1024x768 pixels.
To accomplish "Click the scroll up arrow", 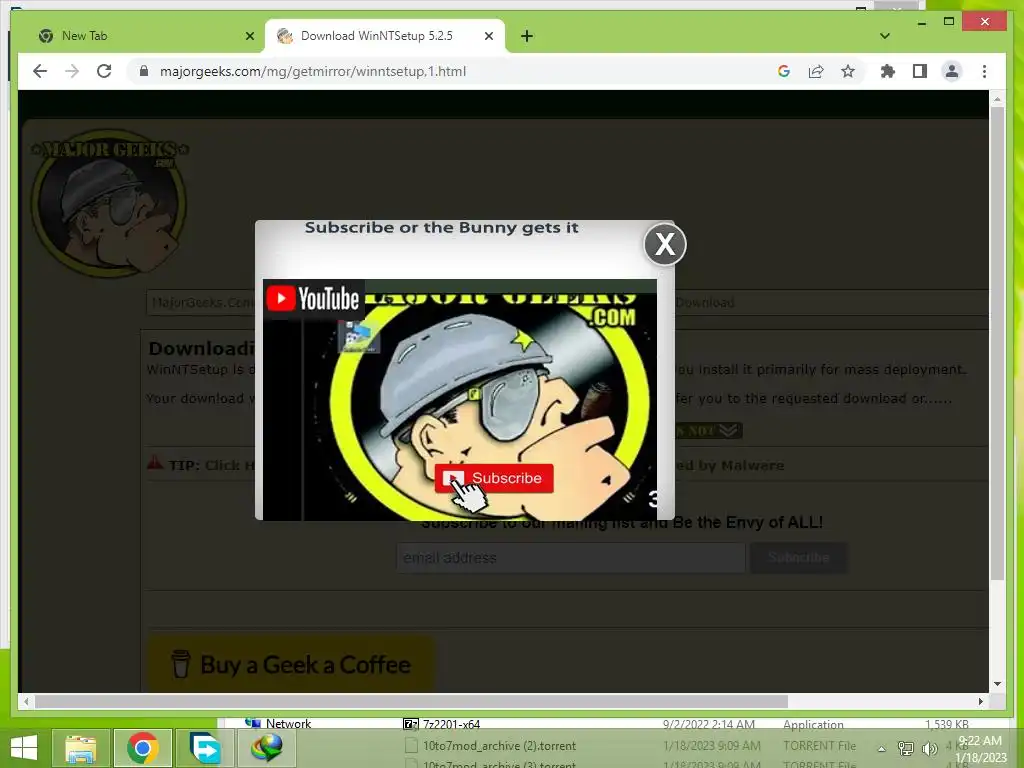I will tap(997, 99).
